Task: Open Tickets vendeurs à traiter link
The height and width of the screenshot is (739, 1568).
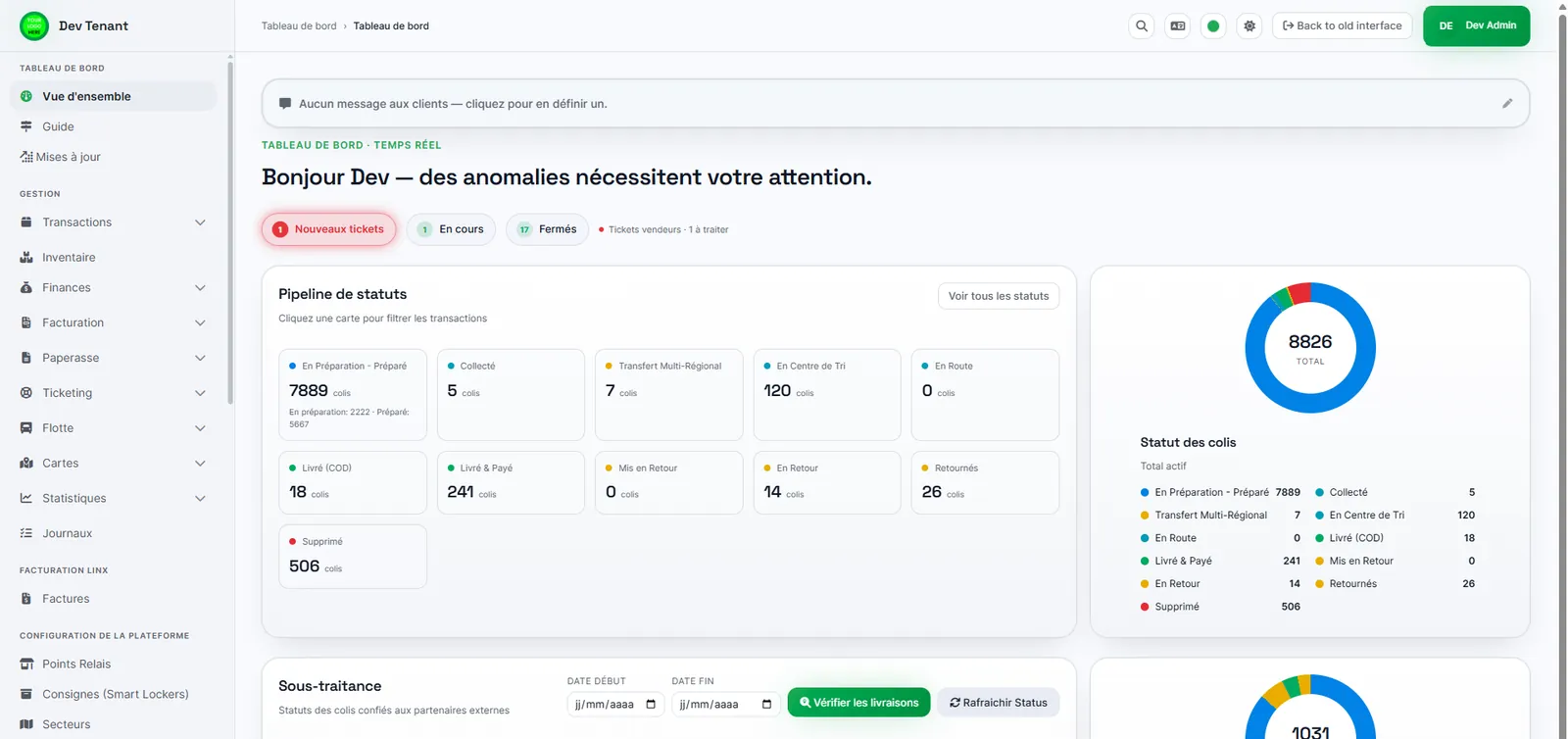Action: tap(663, 229)
